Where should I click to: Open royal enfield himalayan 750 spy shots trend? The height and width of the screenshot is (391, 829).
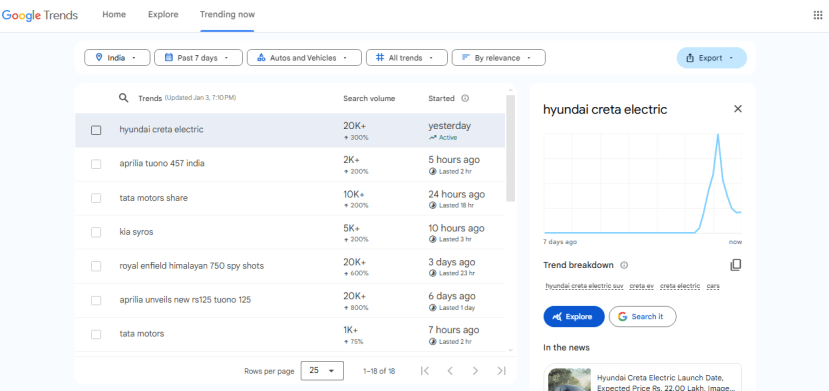290,266
